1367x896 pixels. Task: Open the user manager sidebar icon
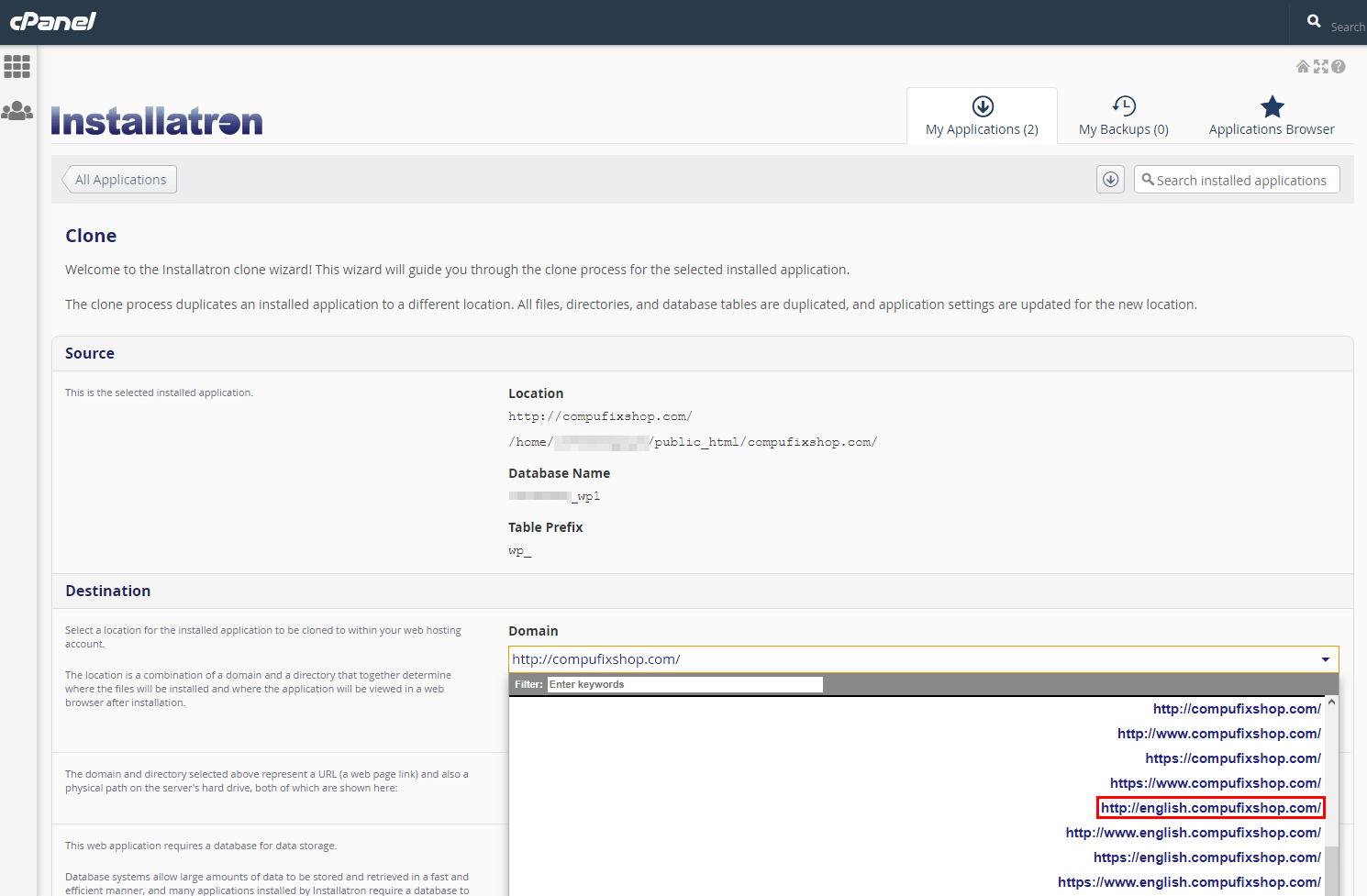tap(17, 111)
